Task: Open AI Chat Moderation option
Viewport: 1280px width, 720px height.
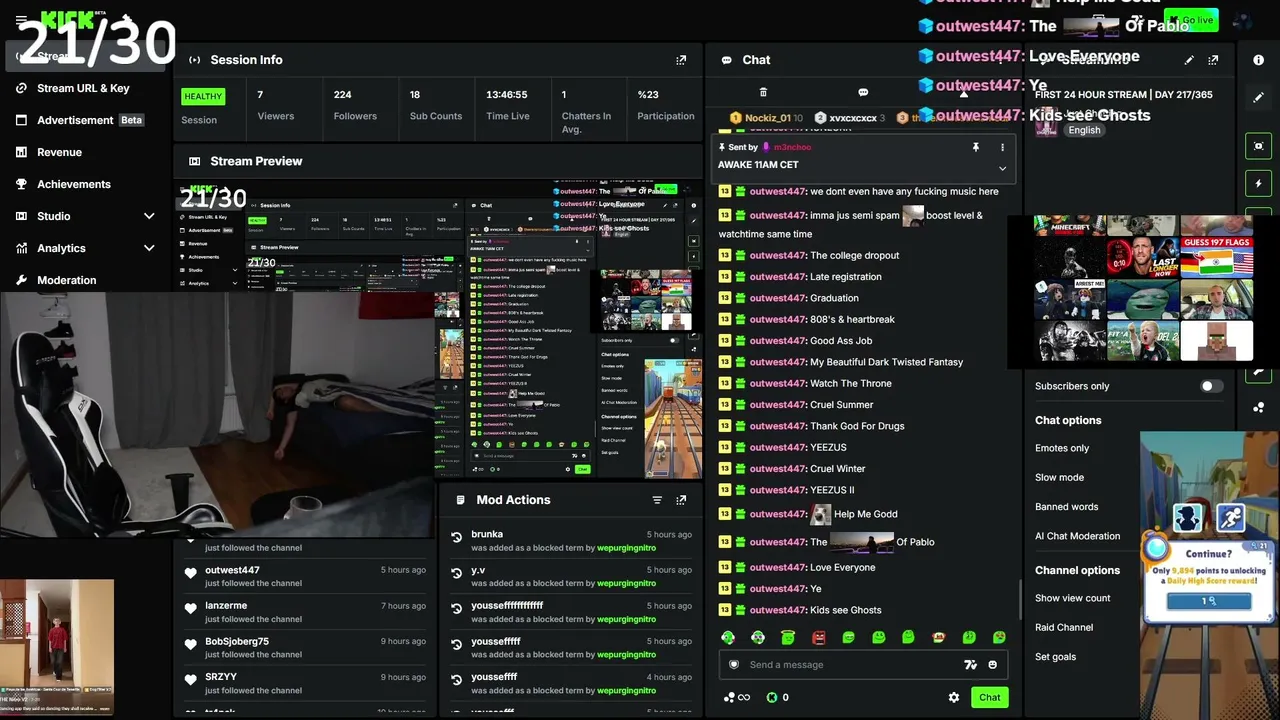Action: pos(1077,536)
